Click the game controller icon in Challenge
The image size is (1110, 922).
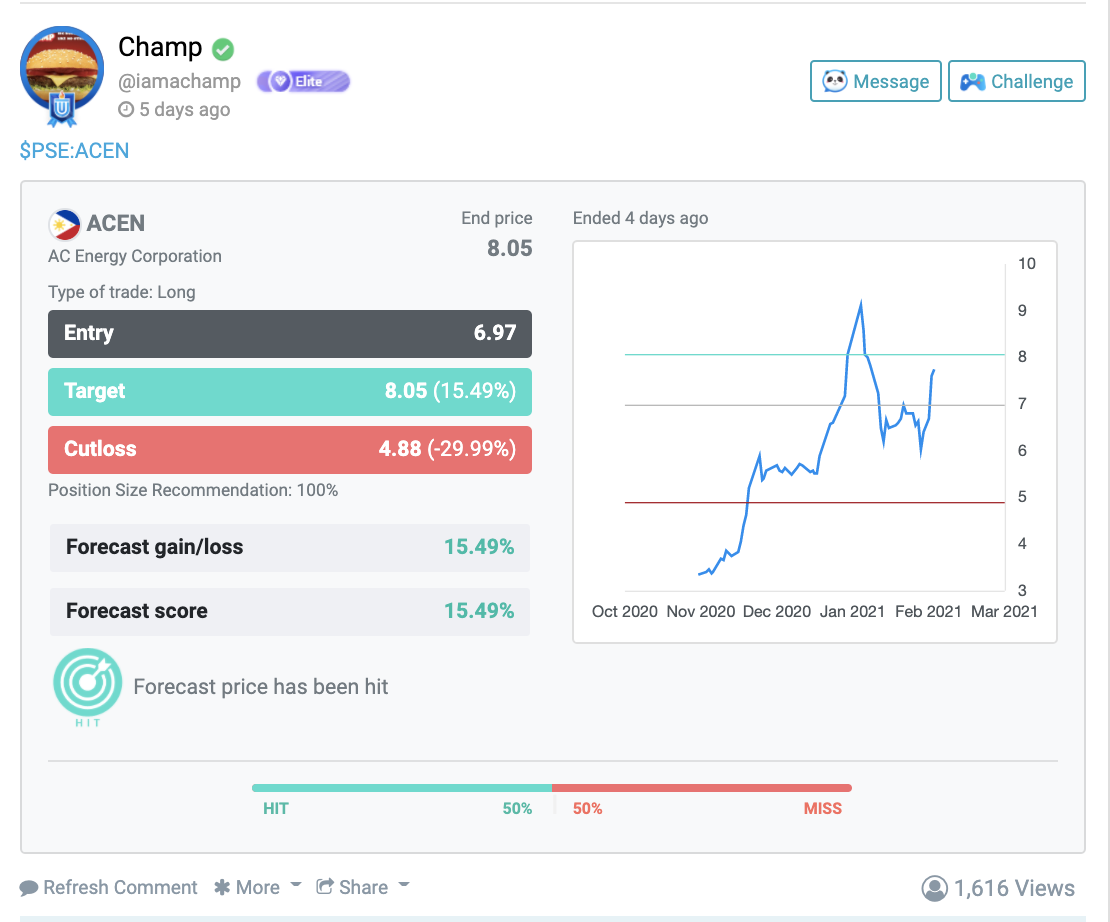pyautogui.click(x=973, y=82)
